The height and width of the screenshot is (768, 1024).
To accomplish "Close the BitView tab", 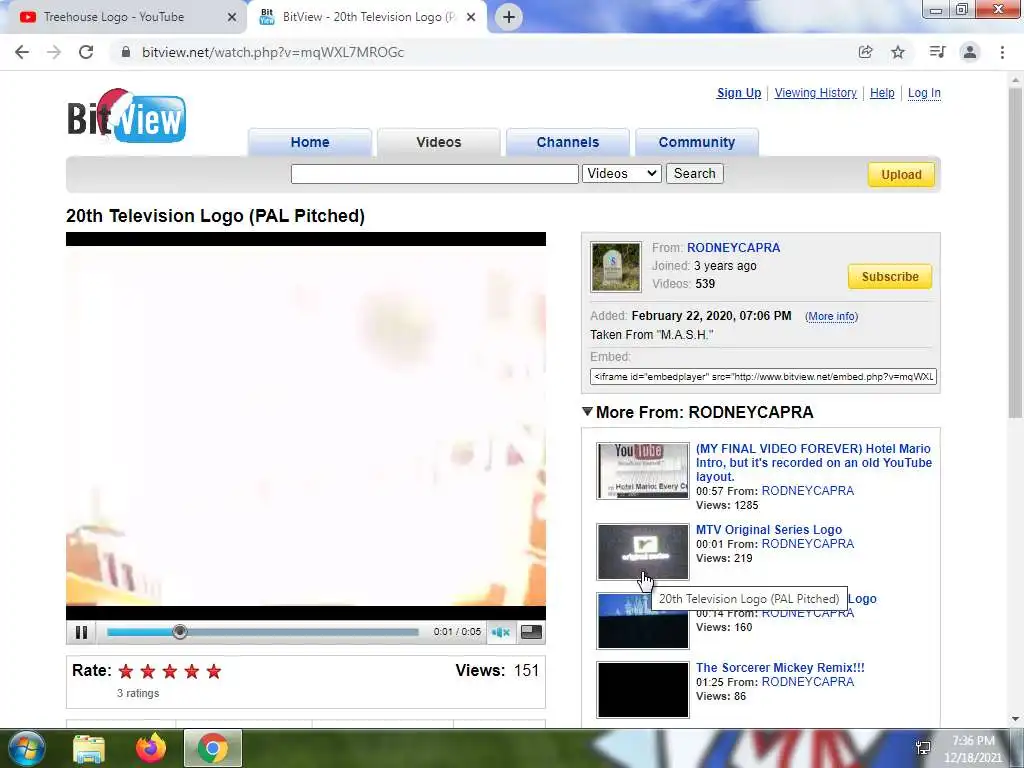I will [x=471, y=17].
